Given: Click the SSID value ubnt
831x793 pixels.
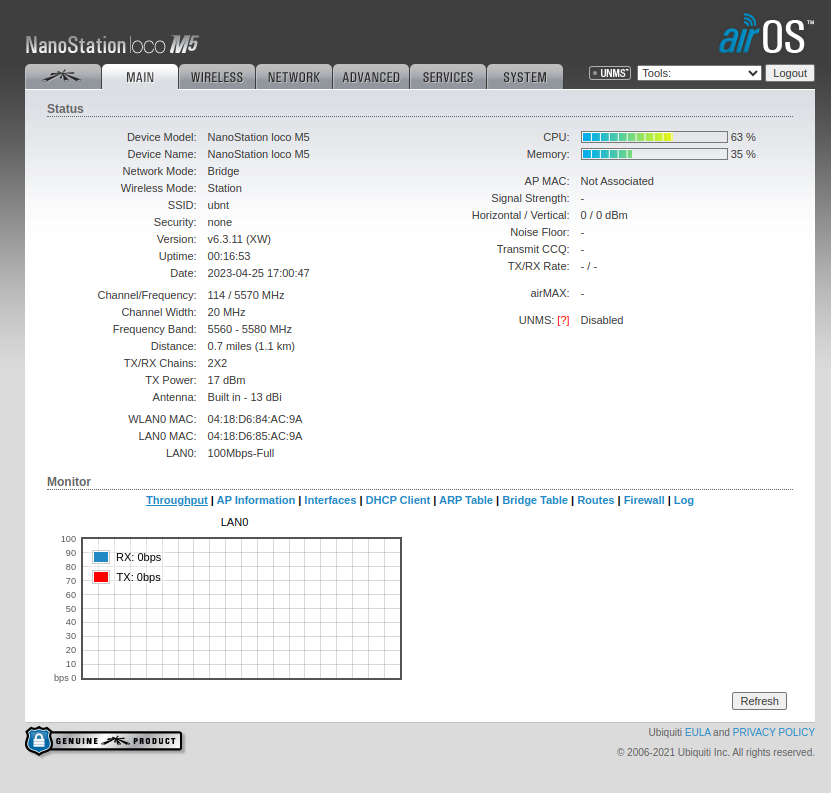Looking at the screenshot, I should pyautogui.click(x=218, y=205).
